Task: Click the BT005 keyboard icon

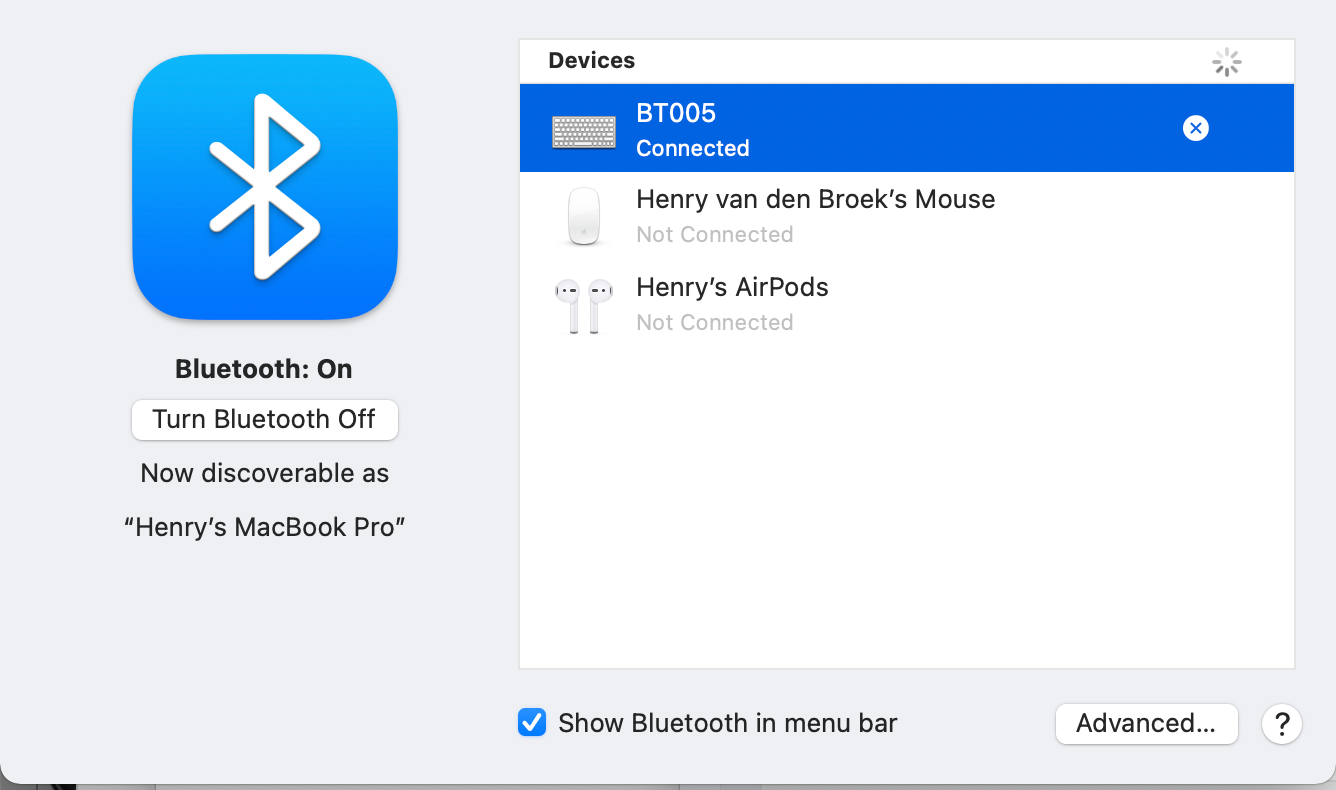Action: click(584, 131)
